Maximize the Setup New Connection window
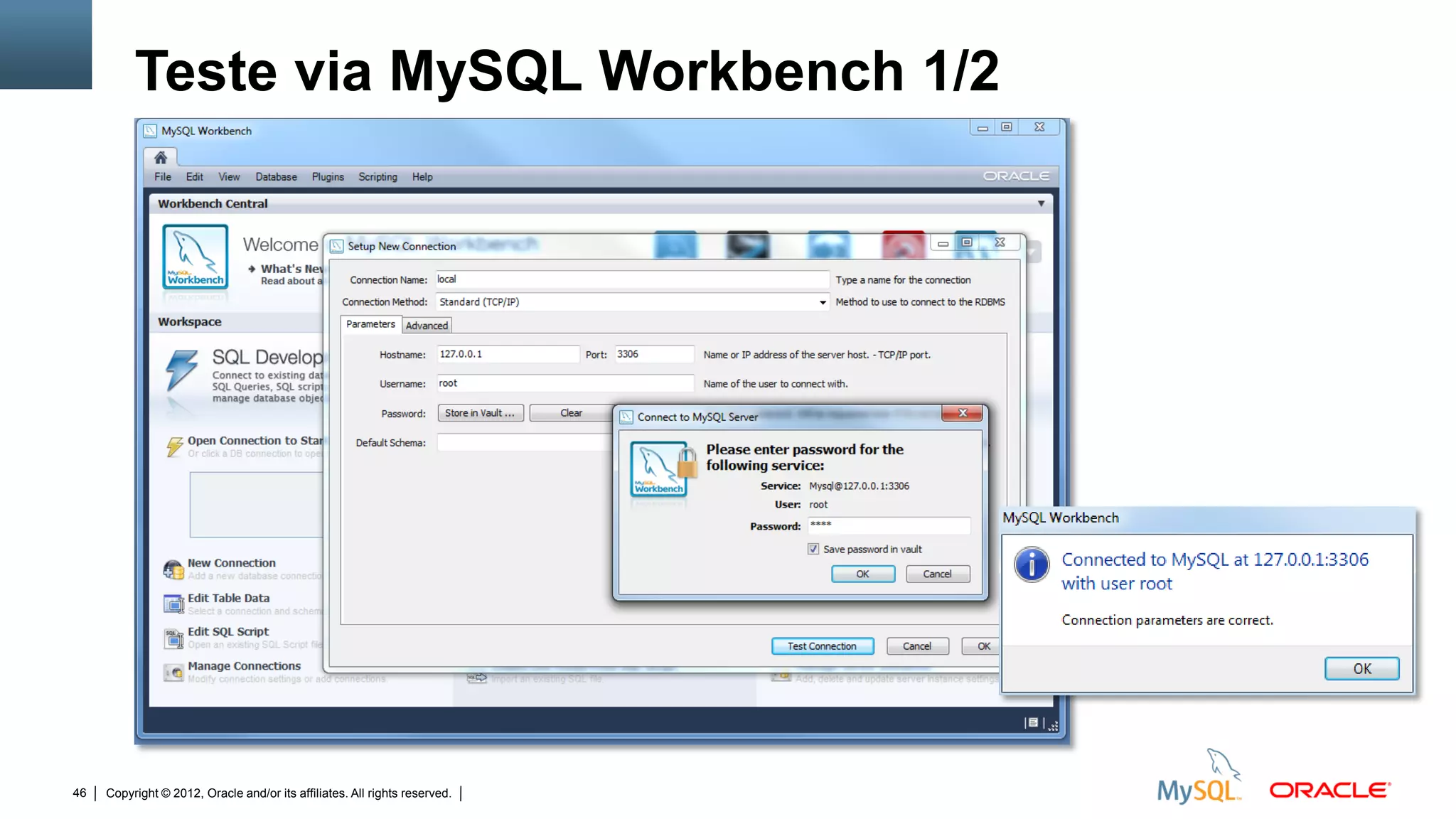The height and width of the screenshot is (819, 1456). 967,242
